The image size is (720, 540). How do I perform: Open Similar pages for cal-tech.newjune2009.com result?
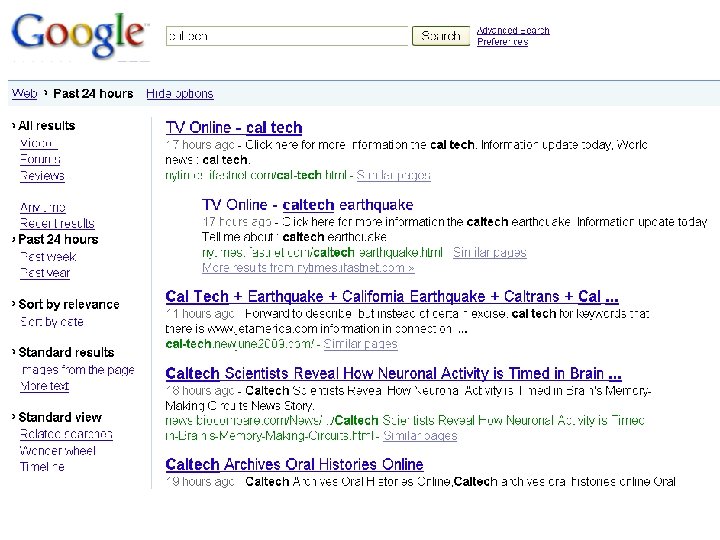(x=360, y=344)
